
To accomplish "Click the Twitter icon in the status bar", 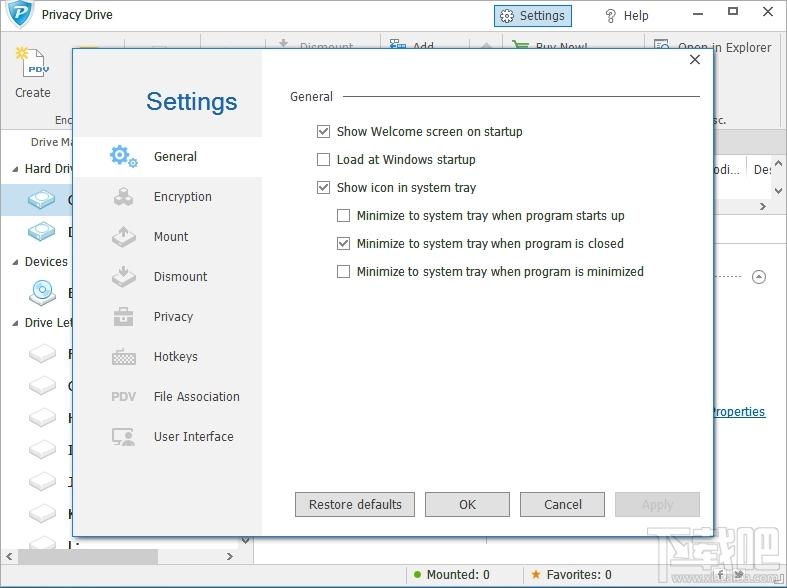I will pos(738,575).
